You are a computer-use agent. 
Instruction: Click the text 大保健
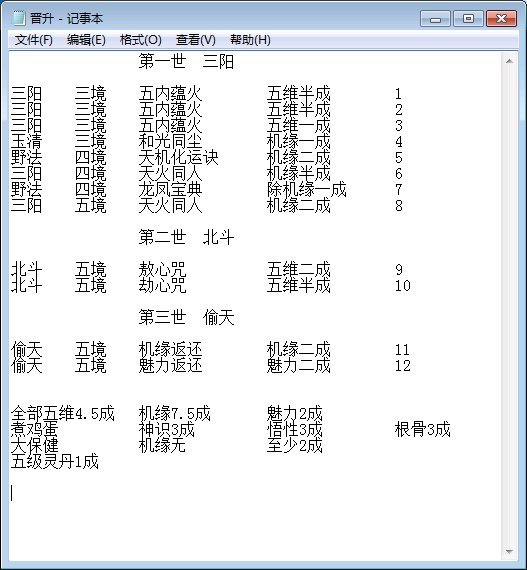pyautogui.click(x=35, y=445)
